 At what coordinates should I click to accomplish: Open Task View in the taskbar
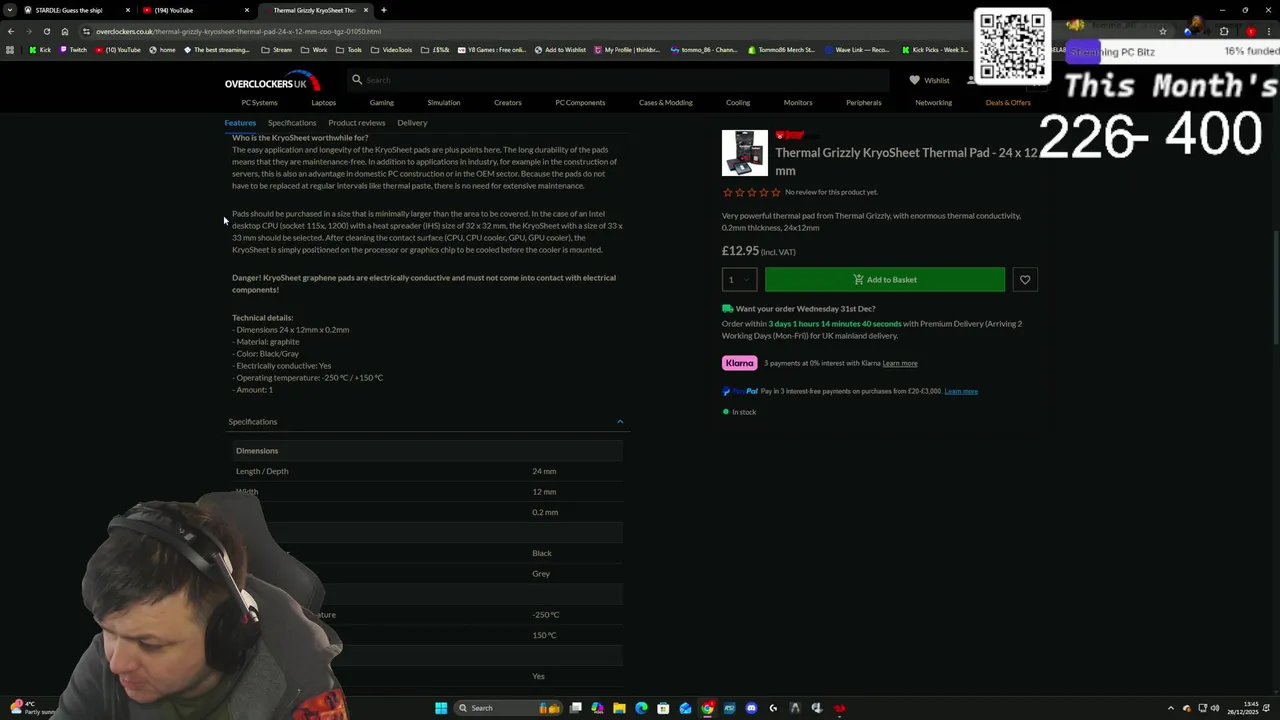(575, 708)
